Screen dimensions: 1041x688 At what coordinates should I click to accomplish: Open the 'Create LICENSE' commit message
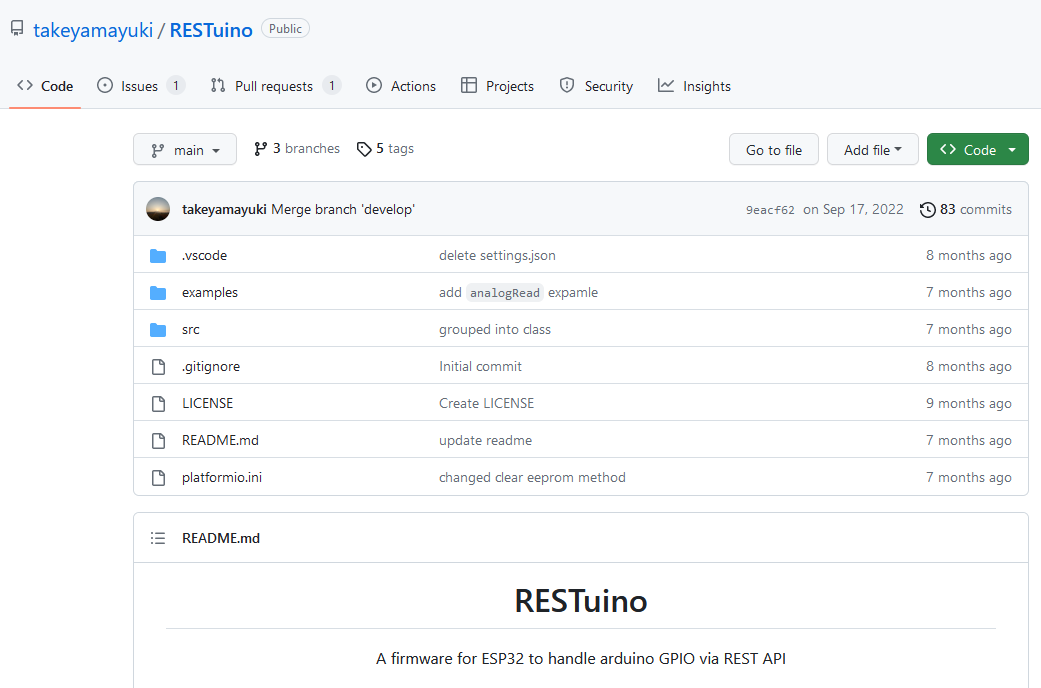(x=487, y=404)
